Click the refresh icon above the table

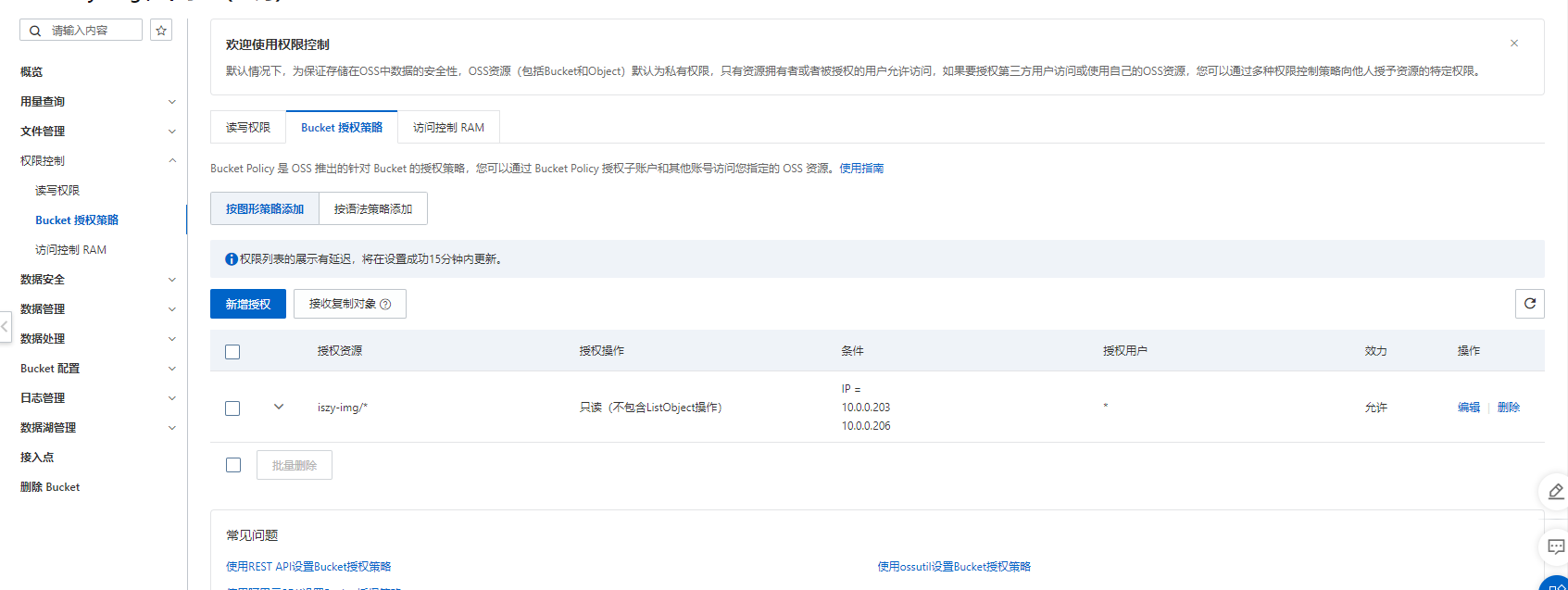(x=1529, y=304)
